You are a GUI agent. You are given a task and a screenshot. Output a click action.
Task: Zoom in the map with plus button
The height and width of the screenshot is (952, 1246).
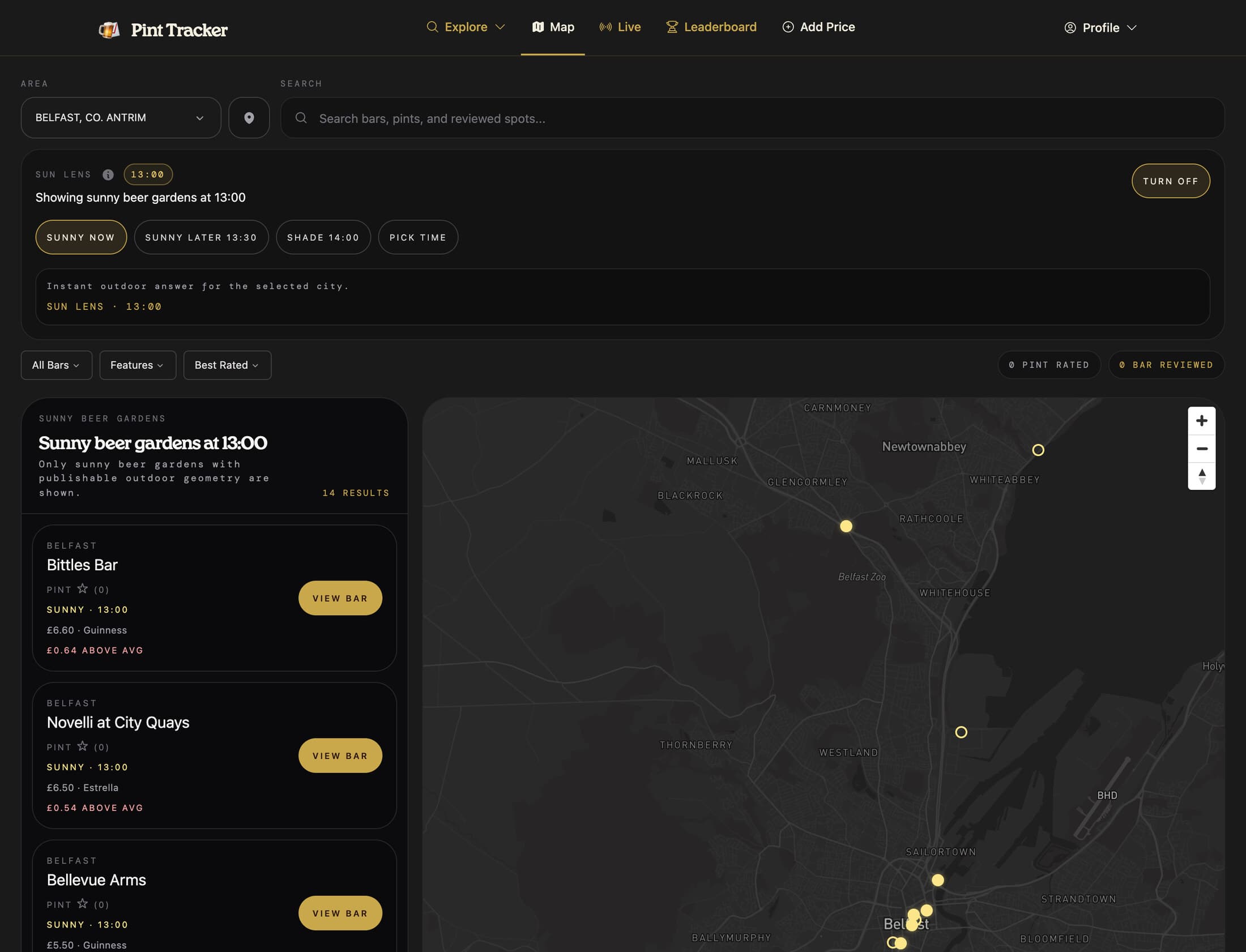[1201, 421]
